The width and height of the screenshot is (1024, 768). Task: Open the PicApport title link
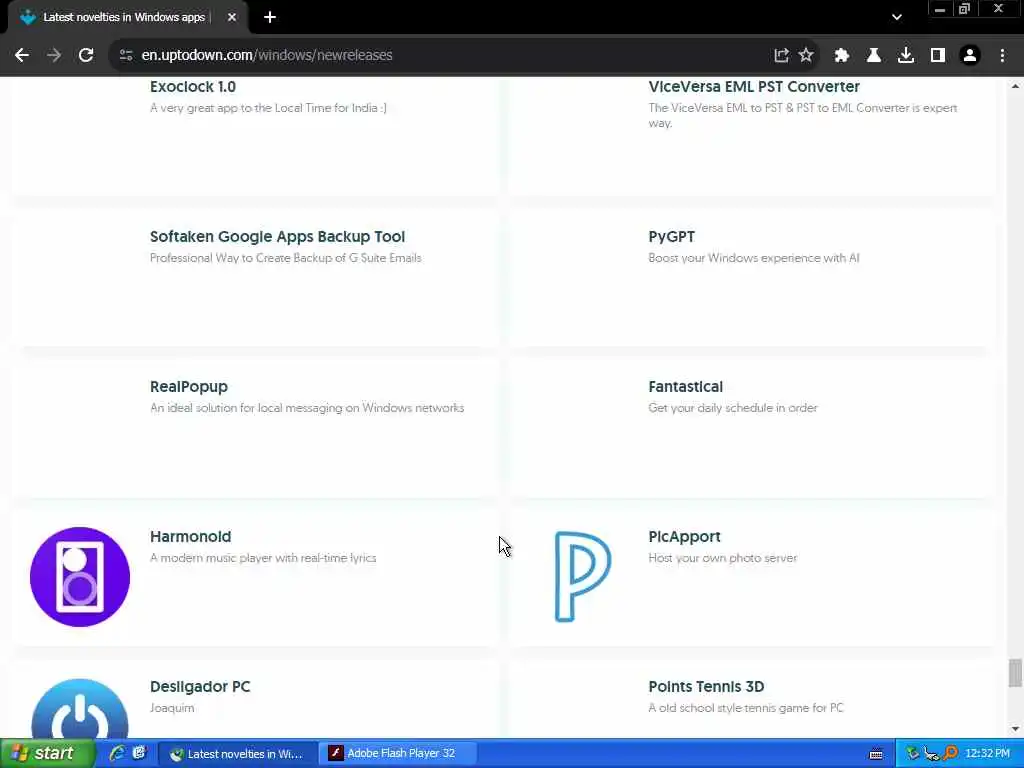pos(684,536)
